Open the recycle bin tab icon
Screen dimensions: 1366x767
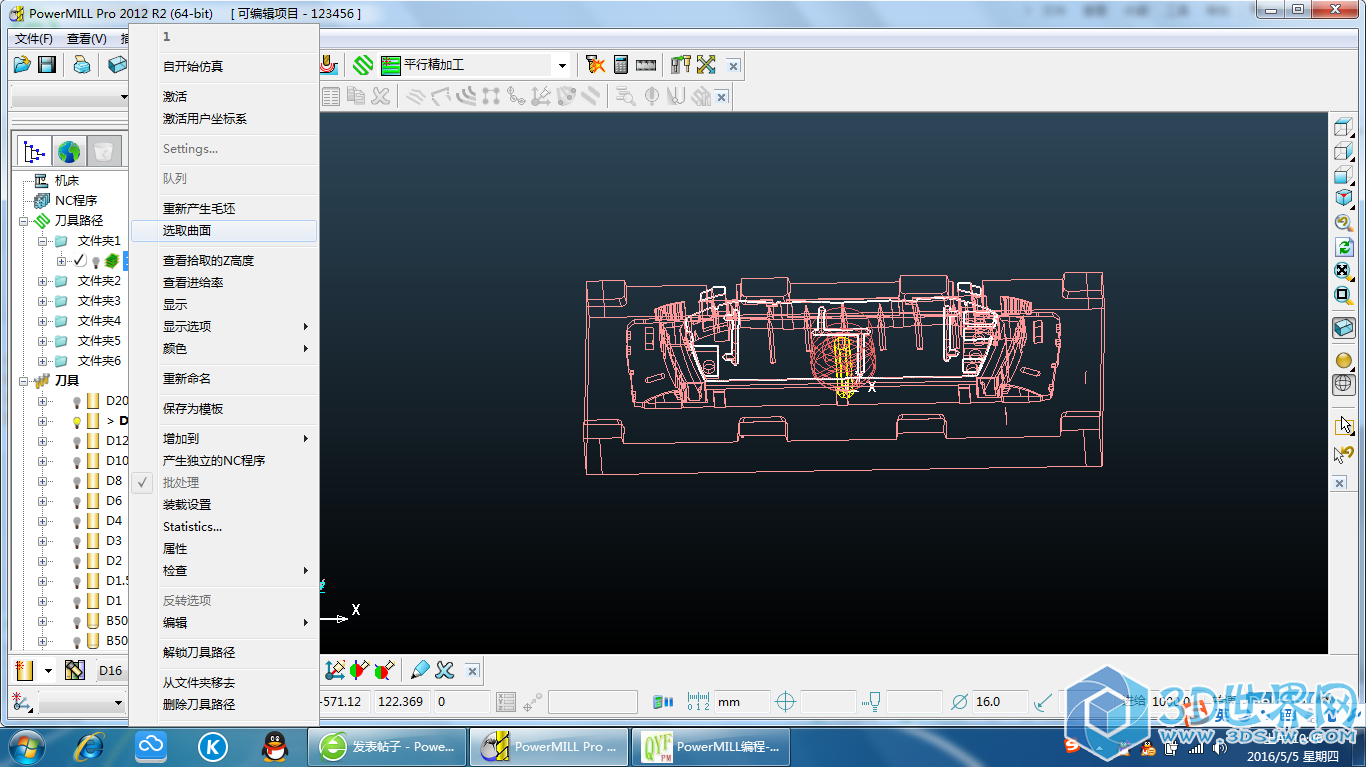[103, 152]
